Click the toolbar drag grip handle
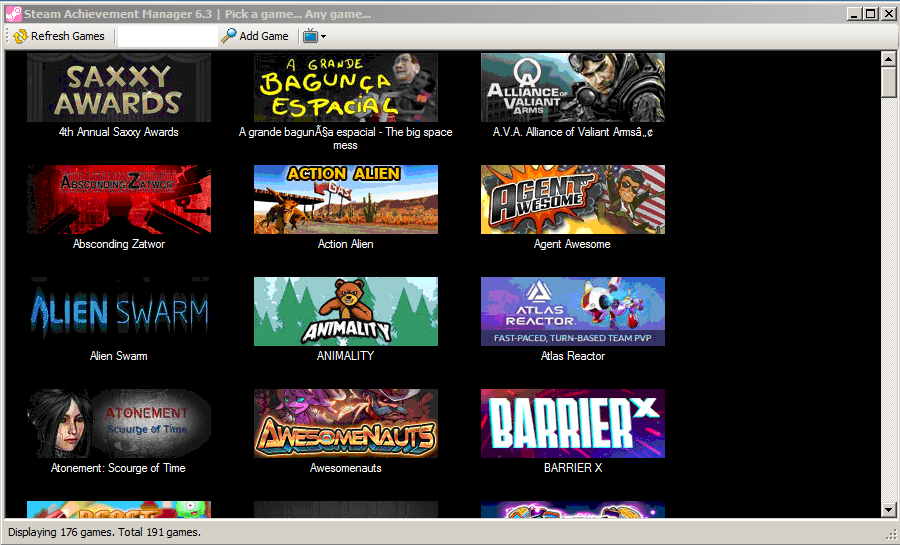Viewport: 900px width, 545px height. tap(7, 36)
